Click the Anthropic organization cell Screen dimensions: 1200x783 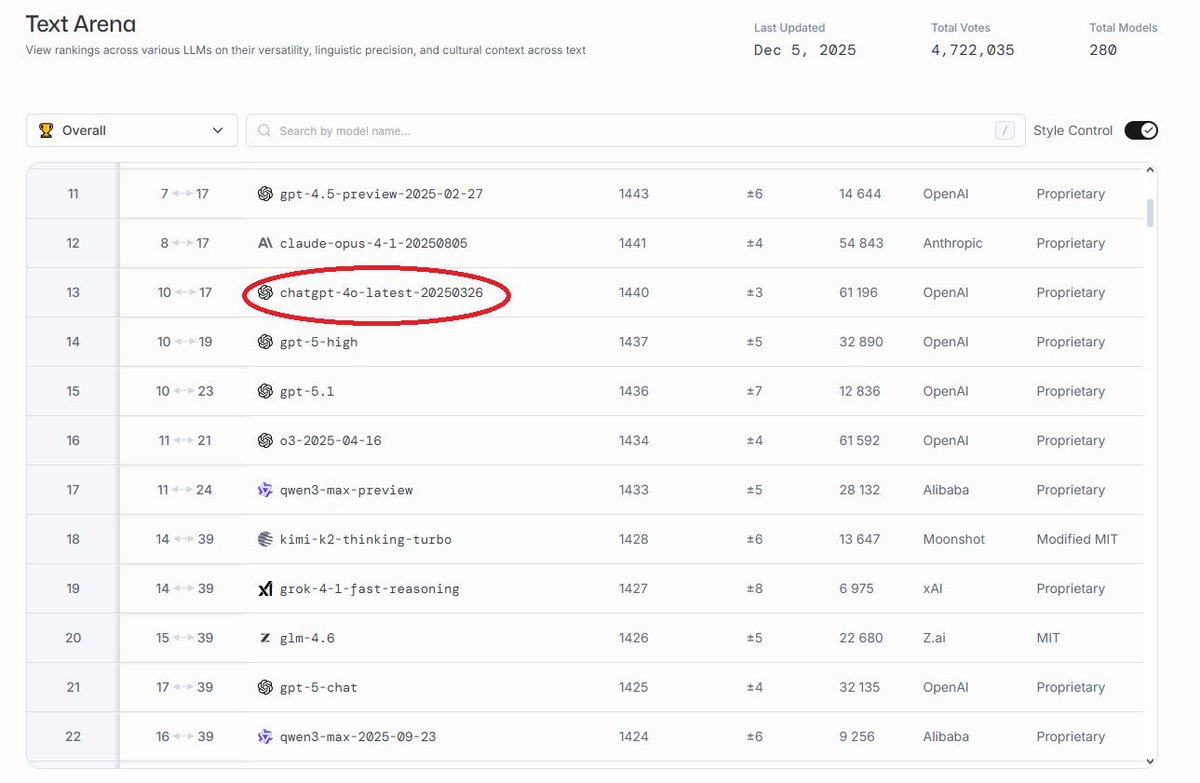coord(953,243)
